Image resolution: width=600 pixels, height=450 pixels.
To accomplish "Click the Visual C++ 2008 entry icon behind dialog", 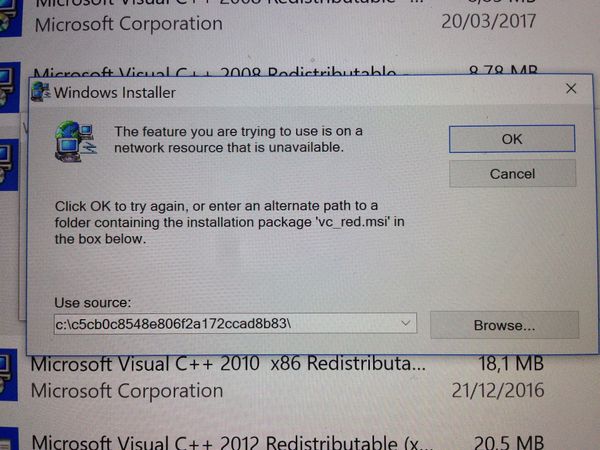I will coord(10,86).
